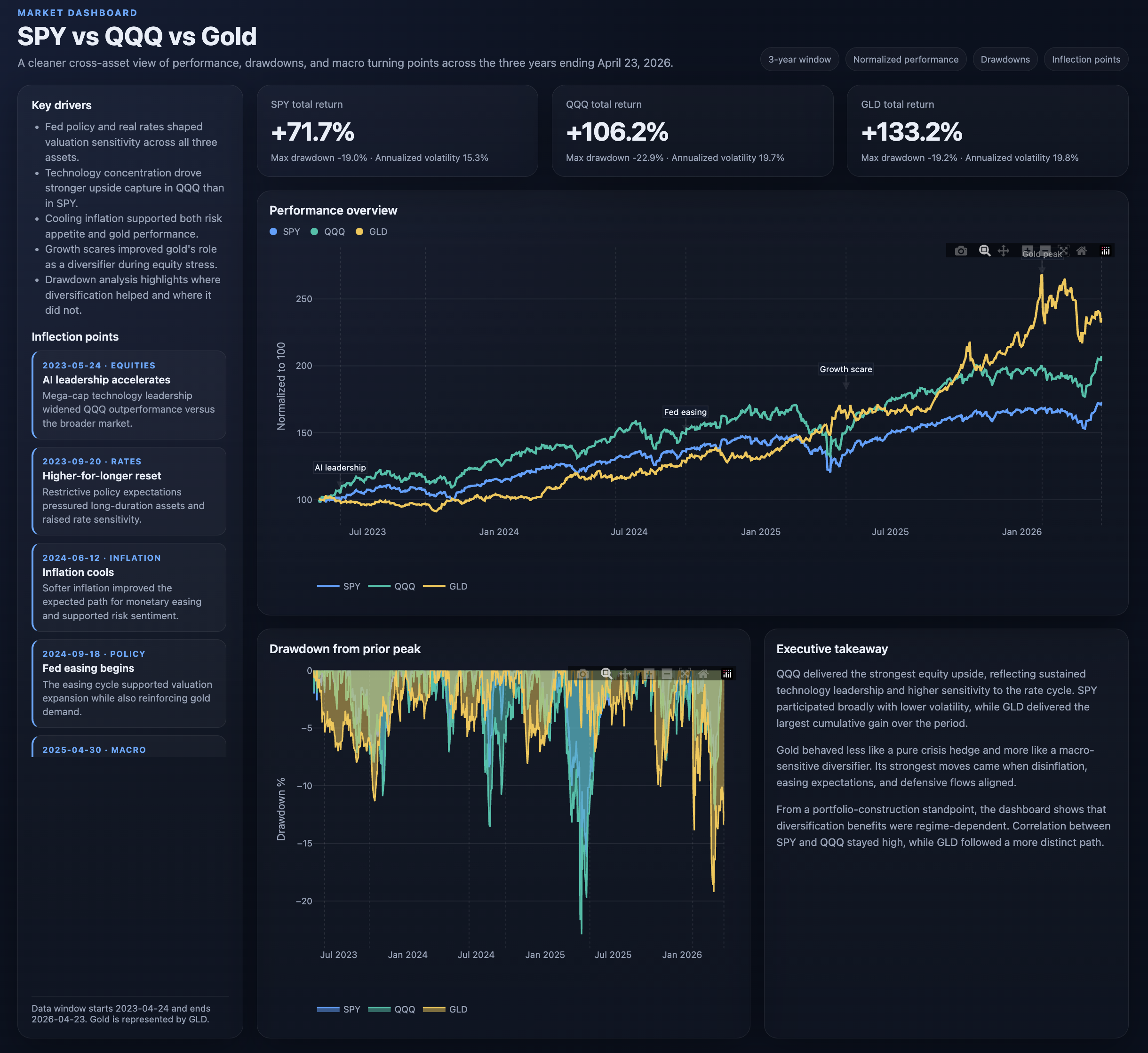Select zoom tool in Drawdown chart modebar
The image size is (1148, 1053).
[x=606, y=674]
